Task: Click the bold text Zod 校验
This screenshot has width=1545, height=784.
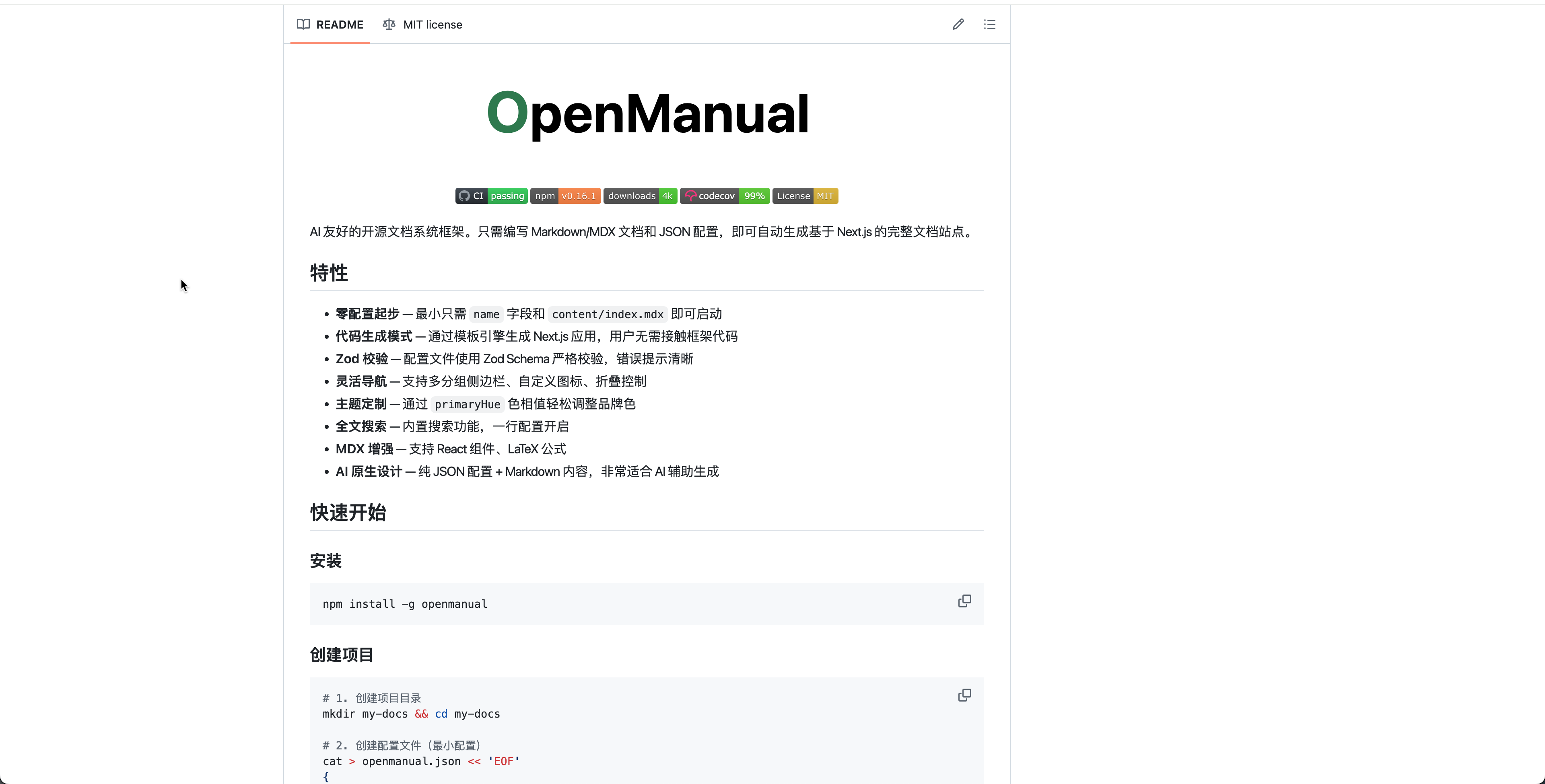Action: (x=362, y=359)
